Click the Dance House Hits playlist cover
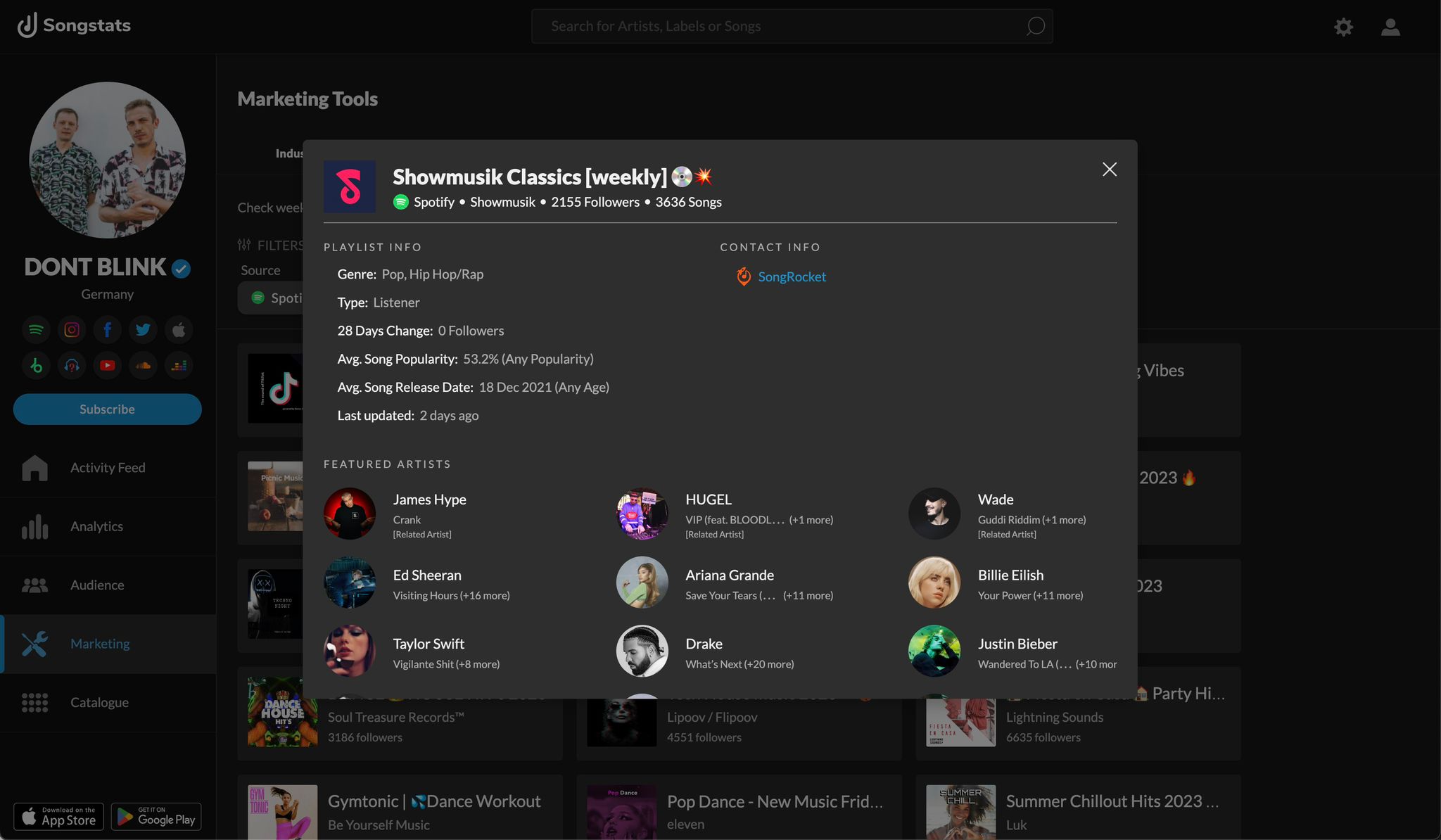 282,712
